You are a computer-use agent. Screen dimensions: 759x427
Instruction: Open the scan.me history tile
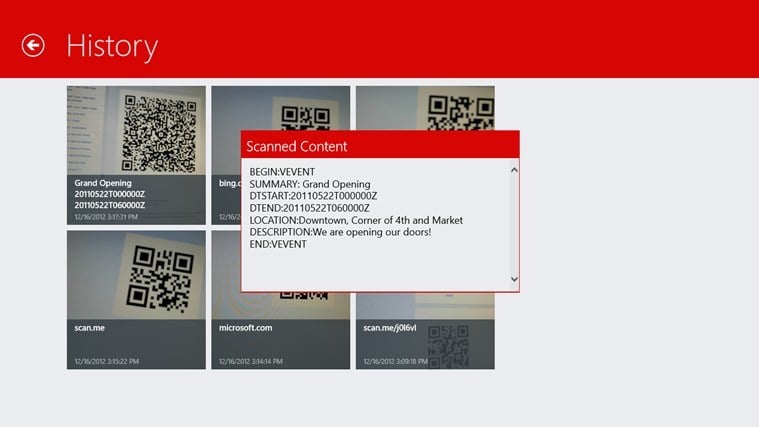pyautogui.click(x=136, y=300)
